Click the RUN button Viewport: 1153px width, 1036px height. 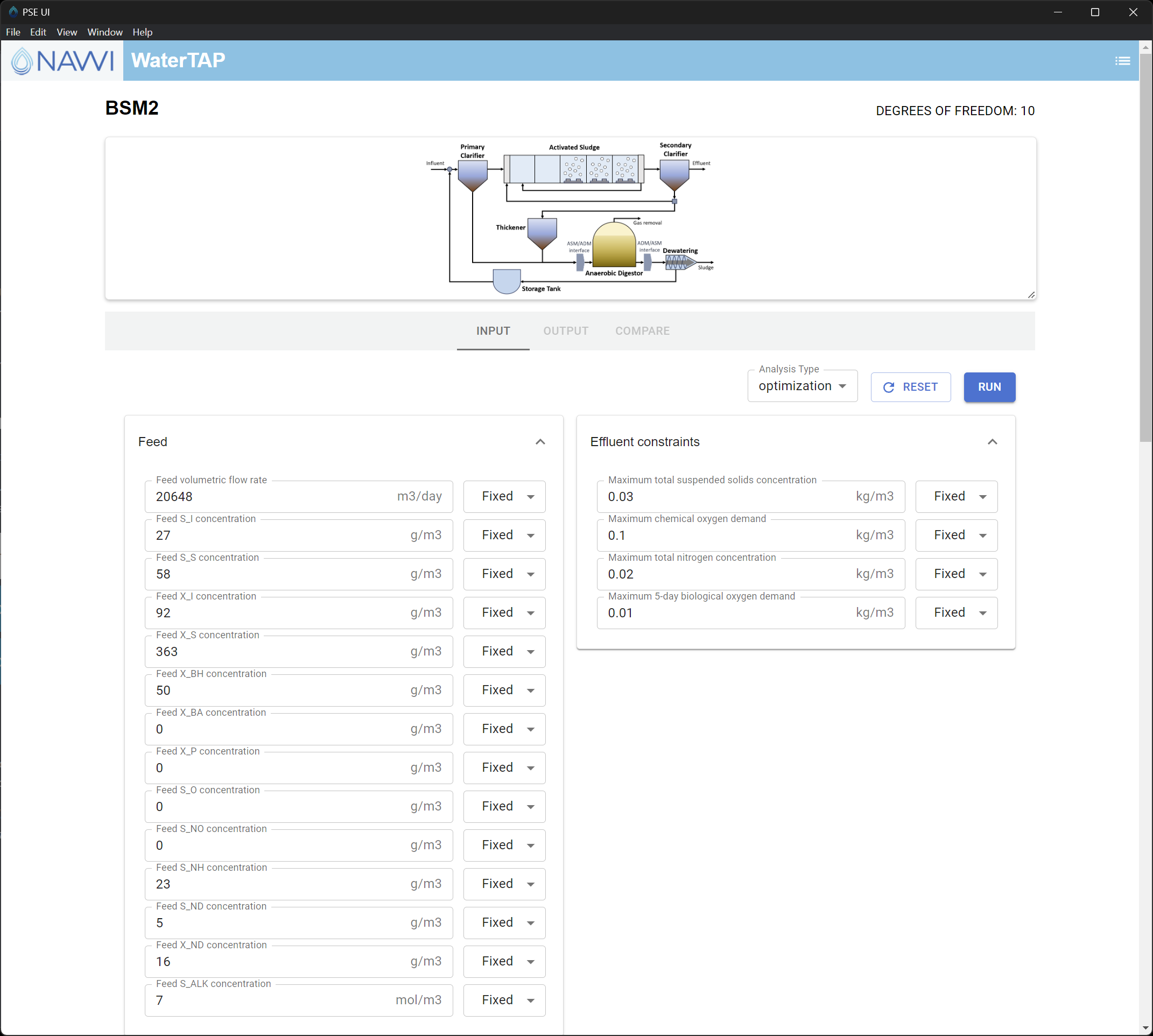tap(989, 387)
